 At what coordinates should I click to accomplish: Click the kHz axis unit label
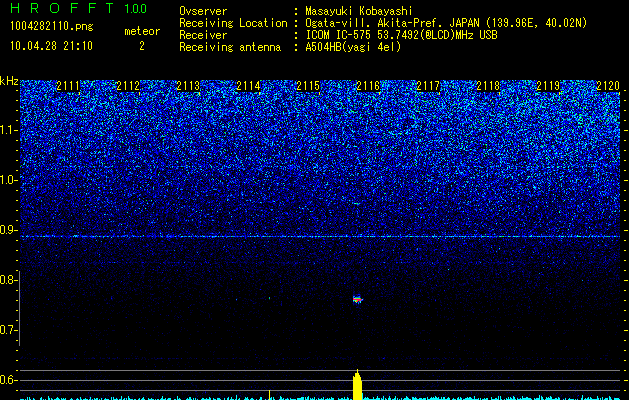click(9, 81)
